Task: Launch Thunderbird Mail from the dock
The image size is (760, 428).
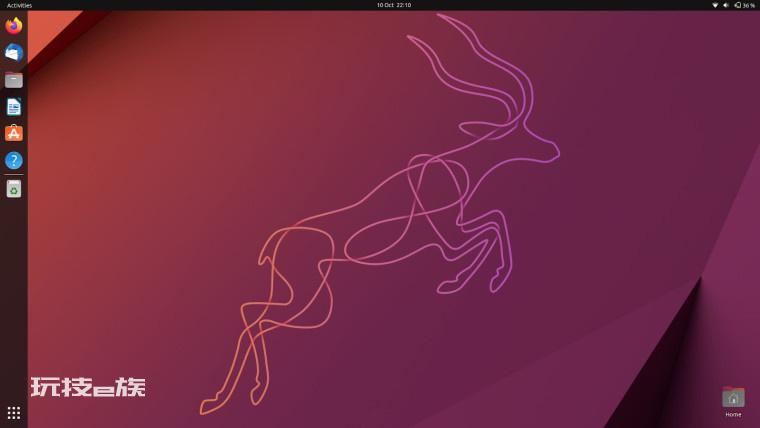Action: [x=14, y=52]
